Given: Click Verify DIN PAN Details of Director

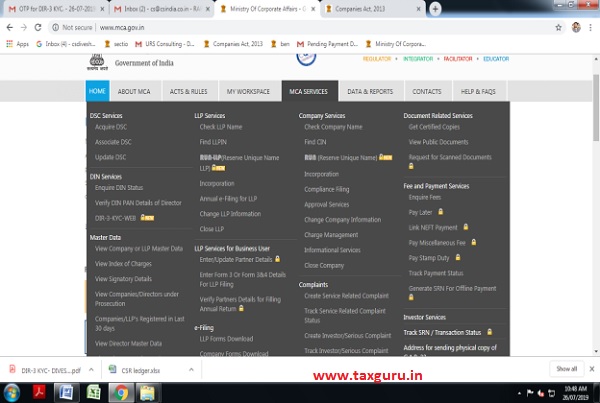Looking at the screenshot, I should [x=138, y=203].
